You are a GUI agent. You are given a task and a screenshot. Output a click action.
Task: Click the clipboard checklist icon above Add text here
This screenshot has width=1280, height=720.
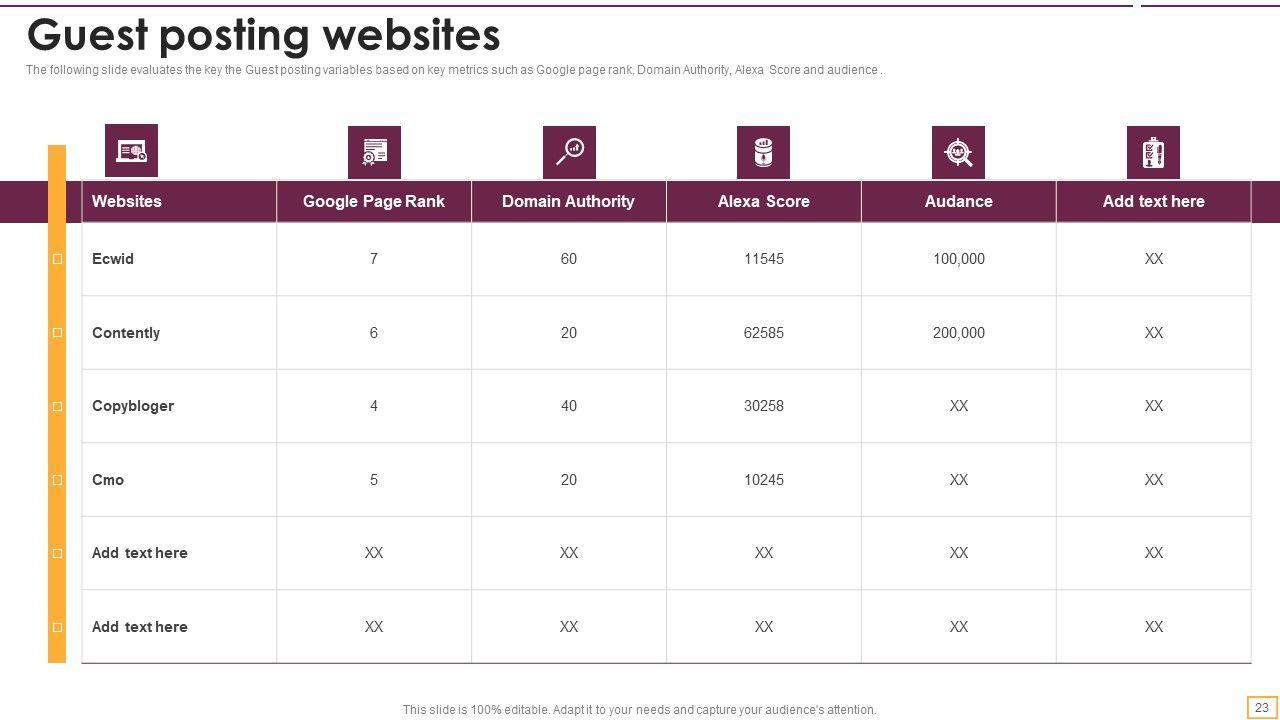[1153, 152]
